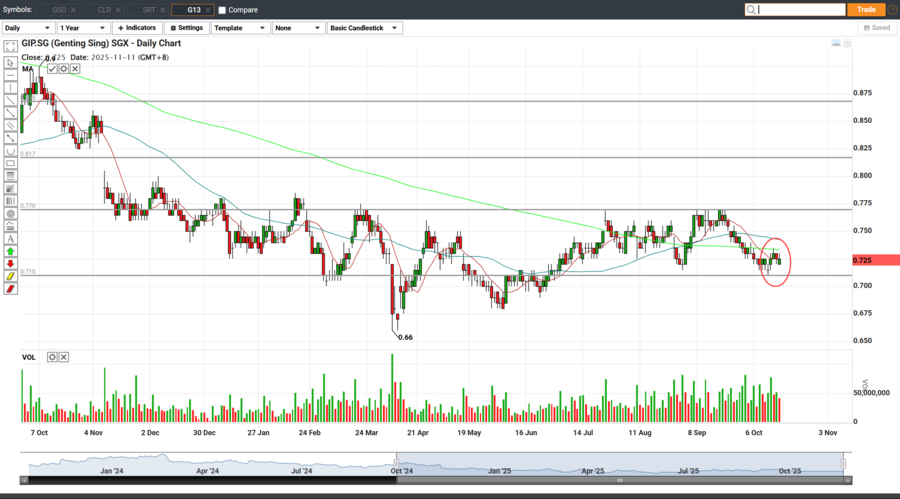
Task: Expand the 1 Year range dropdown
Action: (82, 28)
